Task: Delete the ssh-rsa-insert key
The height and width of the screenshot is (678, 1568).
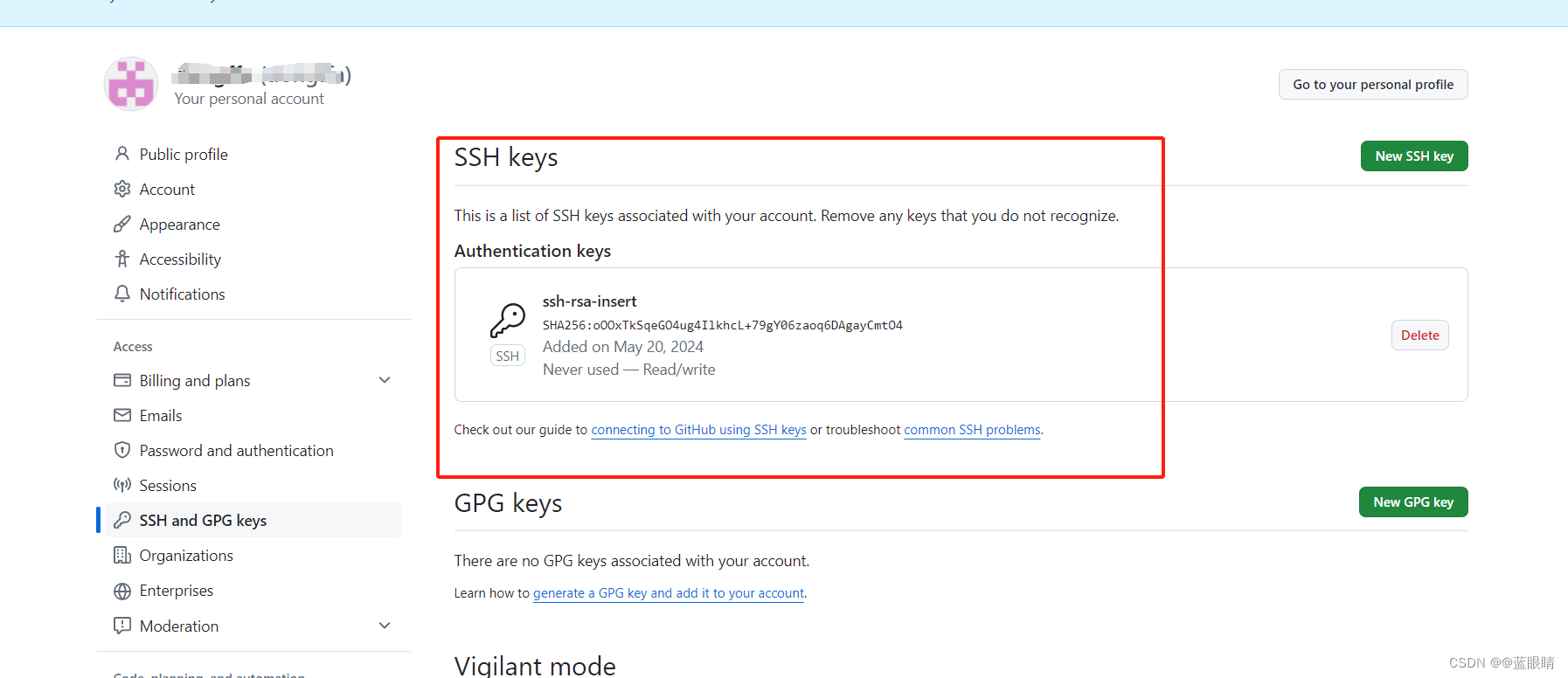Action: click(x=1419, y=336)
